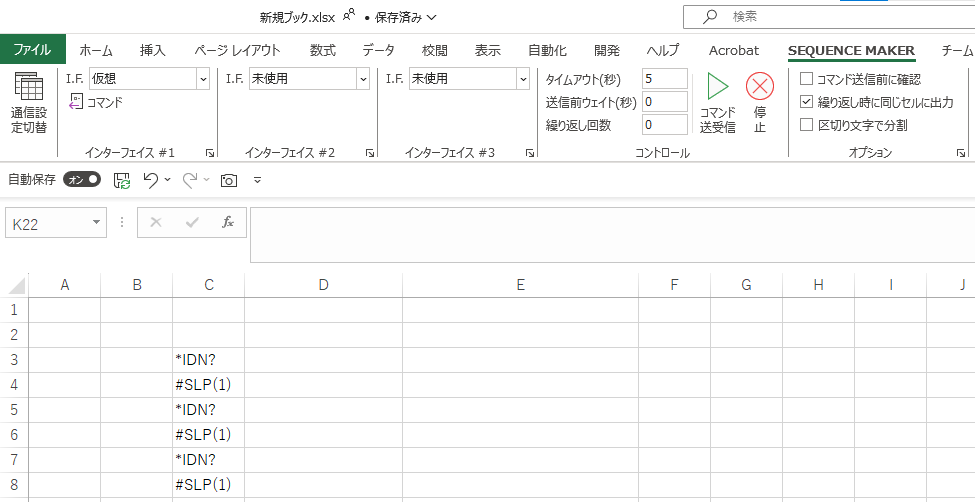Click the camera screenshot icon
The width and height of the screenshot is (975, 502).
tap(229, 180)
